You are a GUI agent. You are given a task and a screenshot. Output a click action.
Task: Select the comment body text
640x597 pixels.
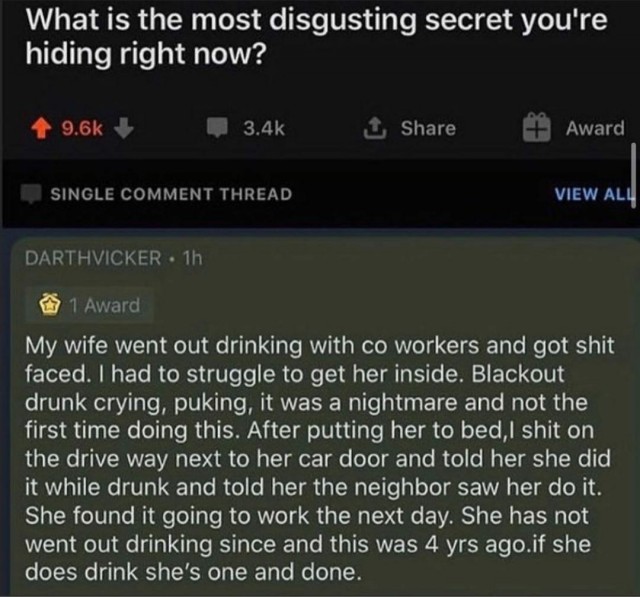tap(320, 459)
